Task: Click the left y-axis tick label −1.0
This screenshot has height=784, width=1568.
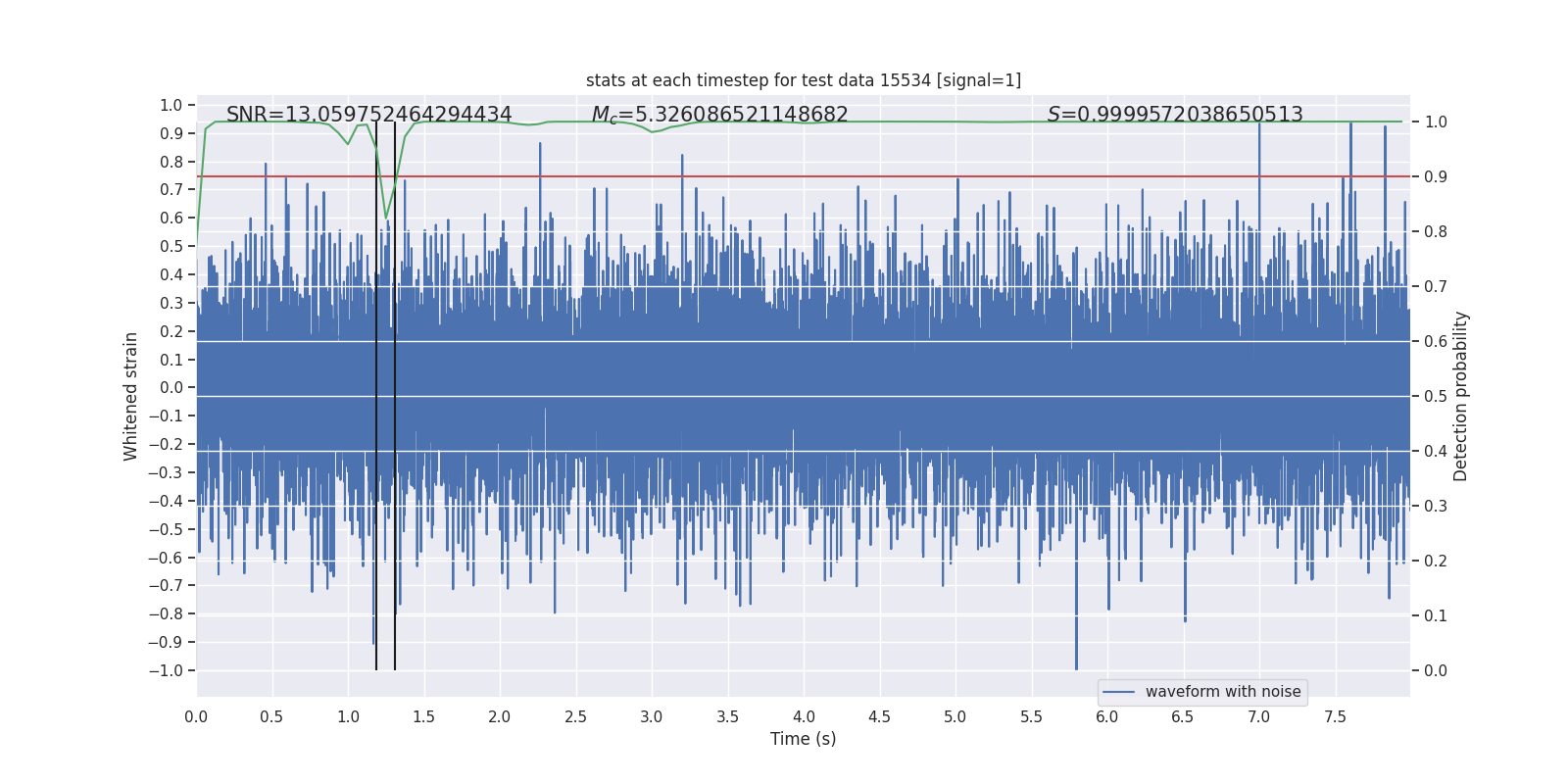Action: [166, 671]
